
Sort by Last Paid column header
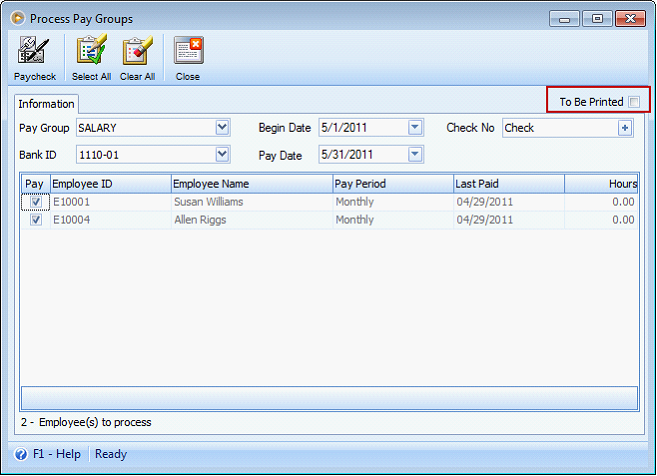(509, 184)
